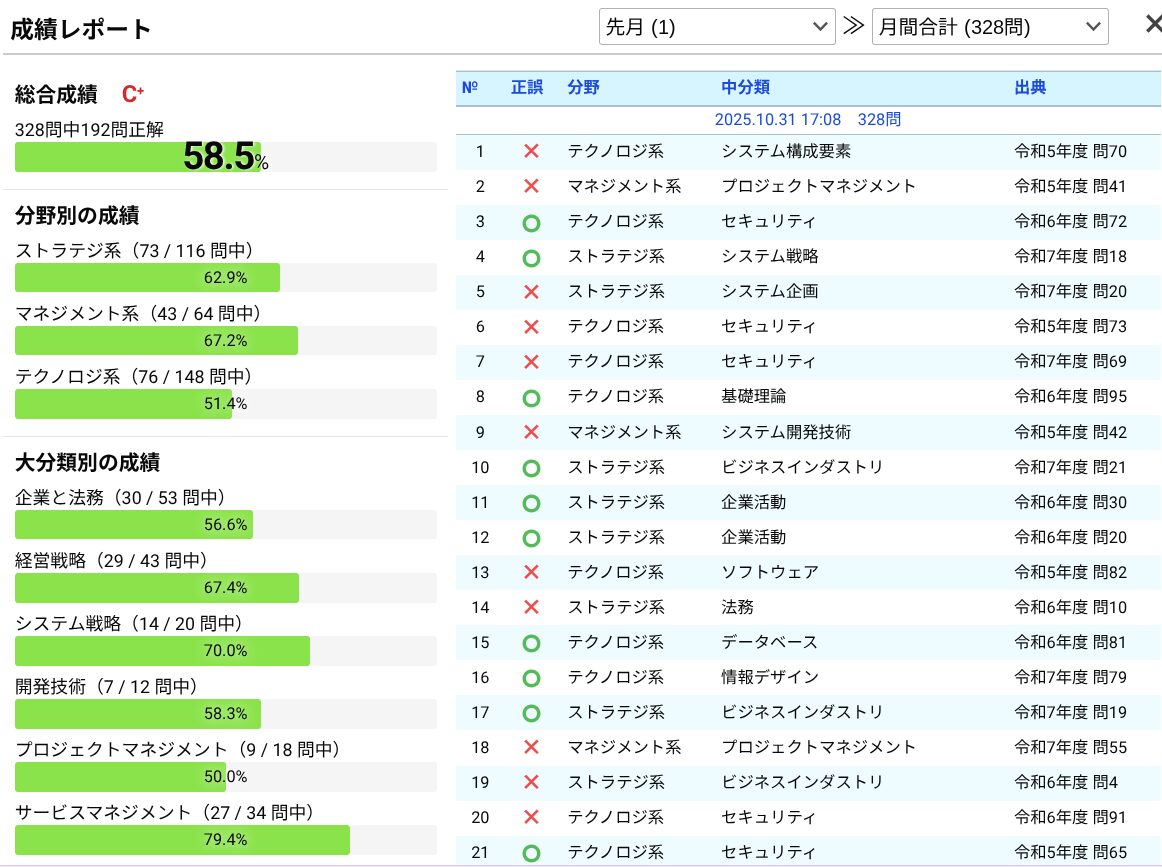Click the overall 58.5% score bar
Screen dimensions: 1162x867
pos(225,157)
